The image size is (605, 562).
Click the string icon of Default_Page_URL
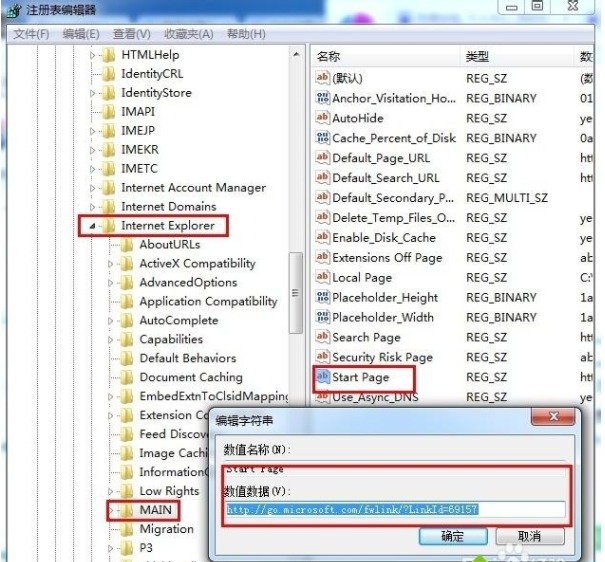coord(322,158)
